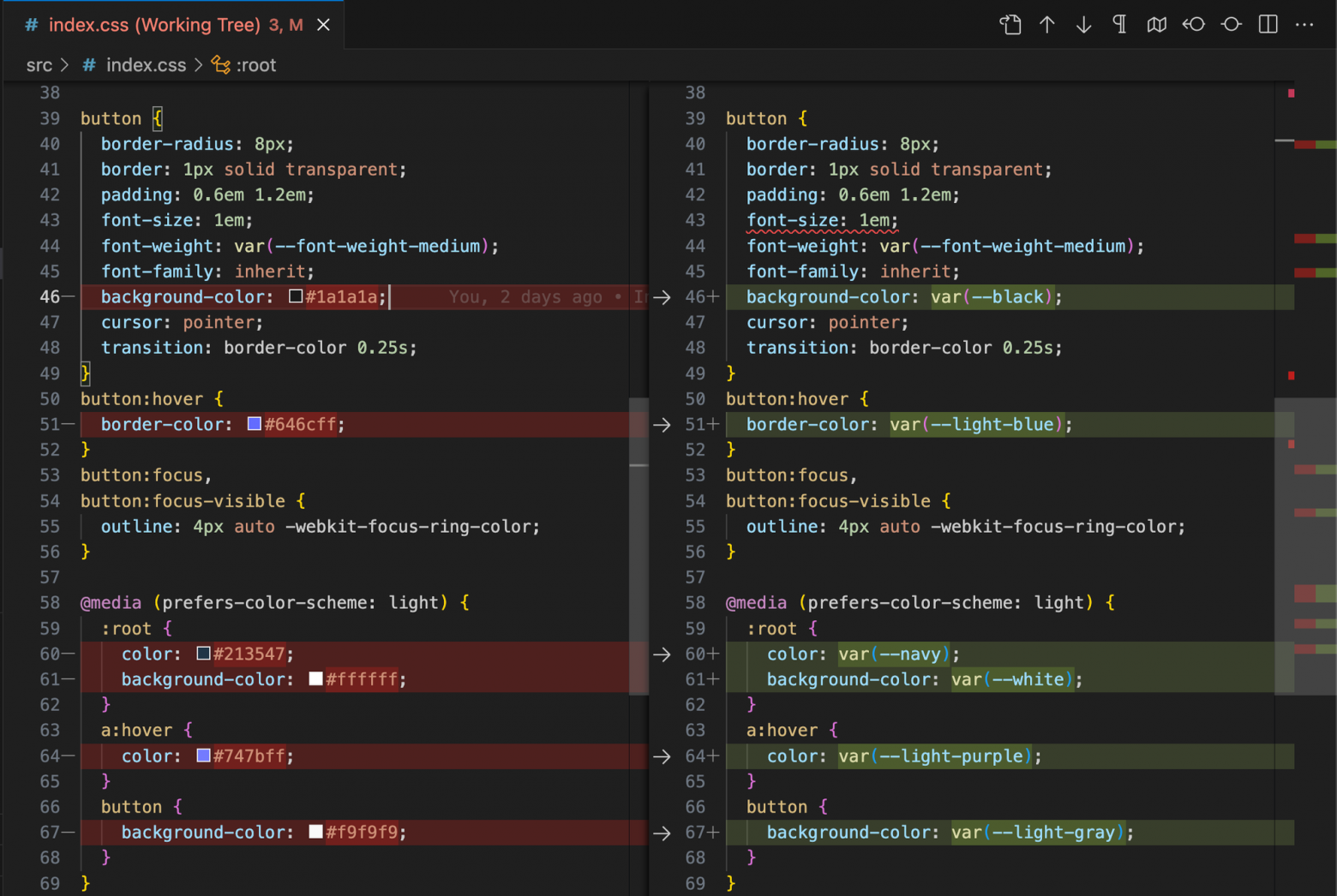Open color picker for #1a1a1a swatch

pyautogui.click(x=296, y=296)
